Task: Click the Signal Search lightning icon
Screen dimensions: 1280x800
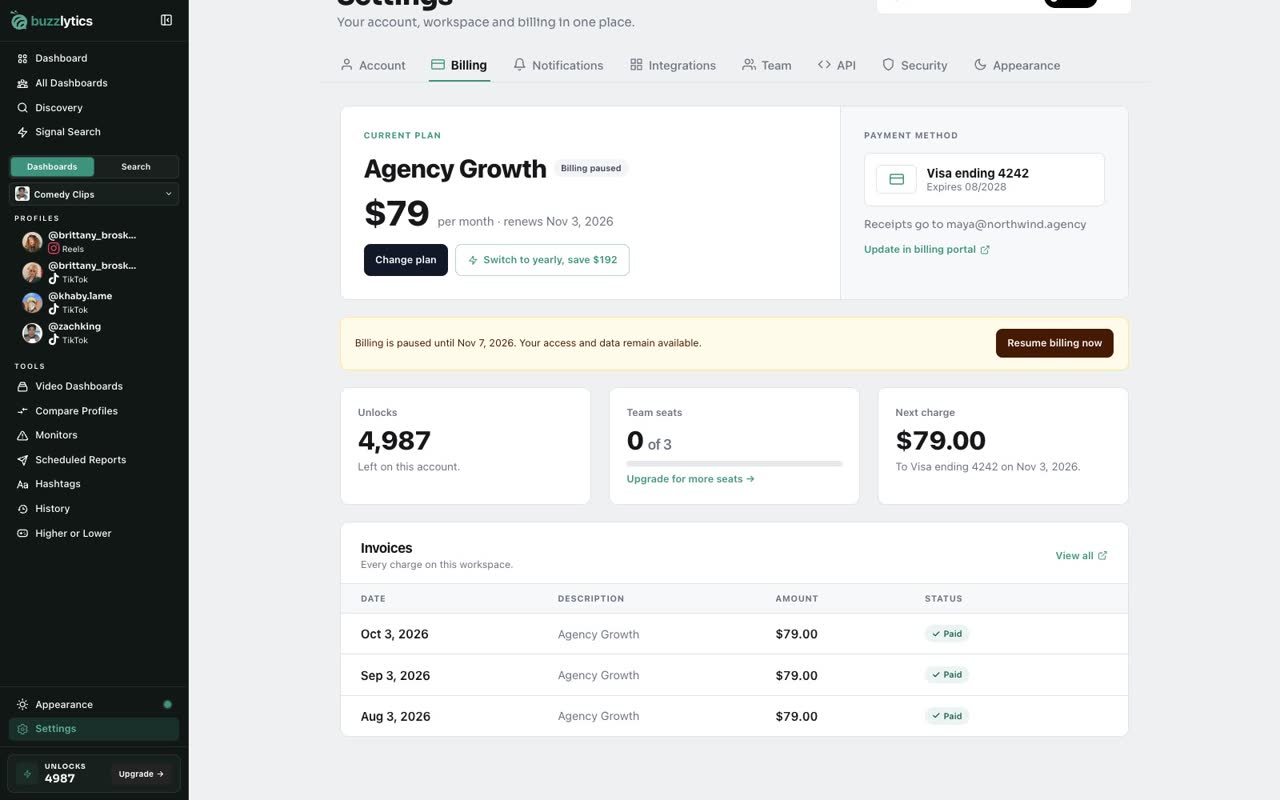Action: point(23,132)
